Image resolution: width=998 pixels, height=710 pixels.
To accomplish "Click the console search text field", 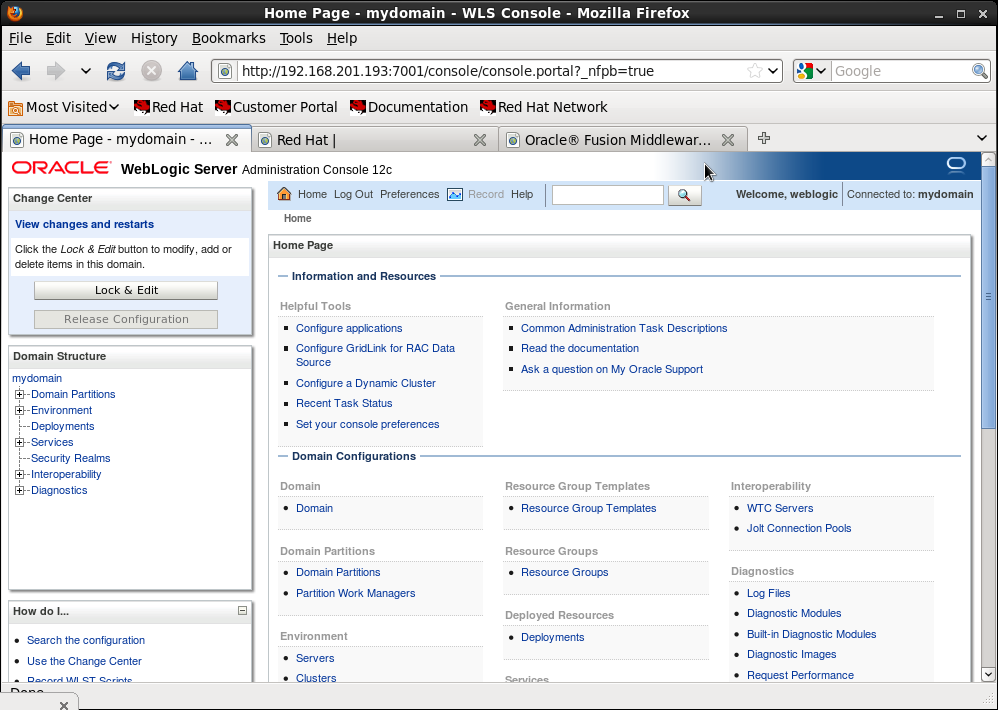I will tap(608, 195).
